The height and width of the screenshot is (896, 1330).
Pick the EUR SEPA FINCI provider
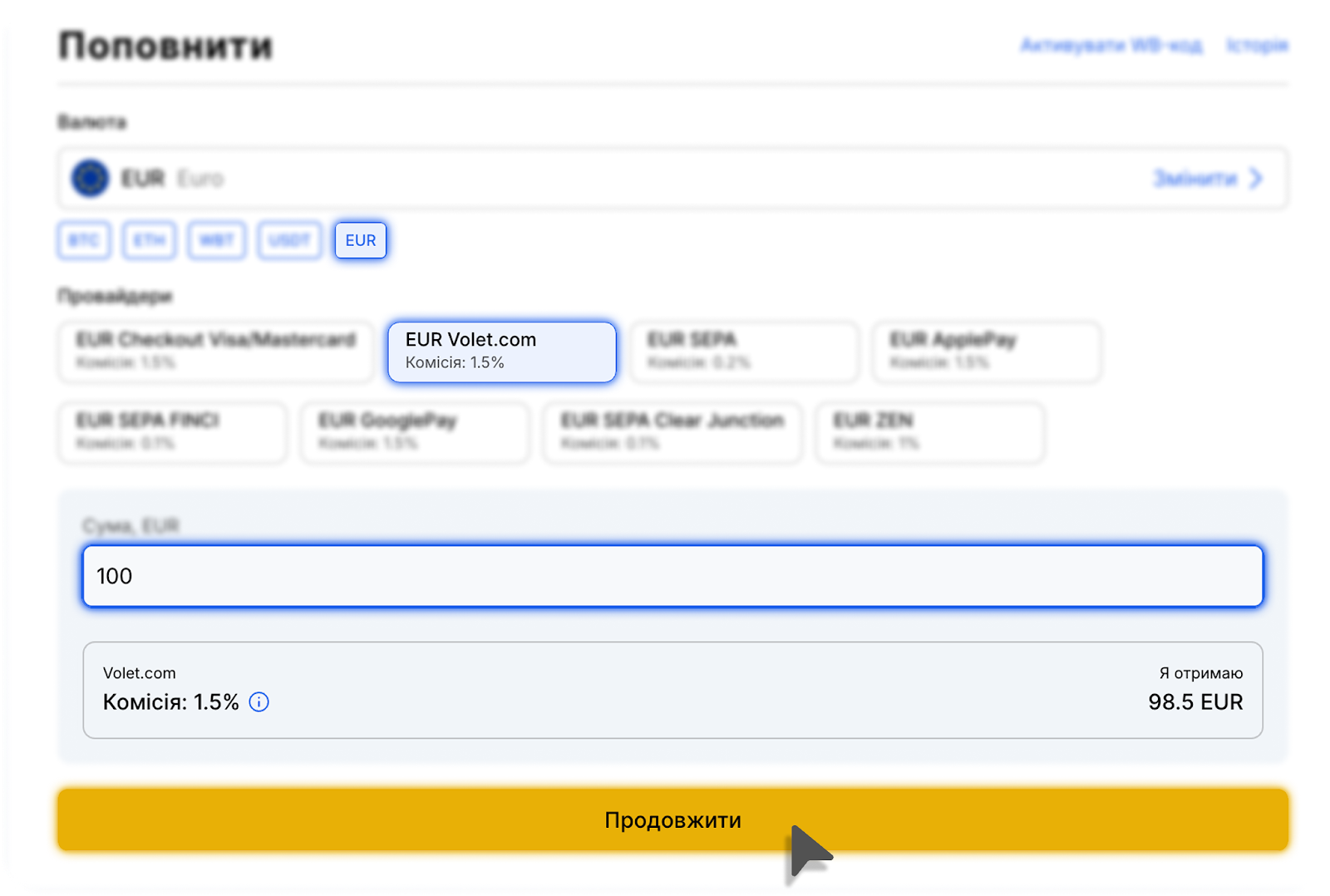point(172,432)
